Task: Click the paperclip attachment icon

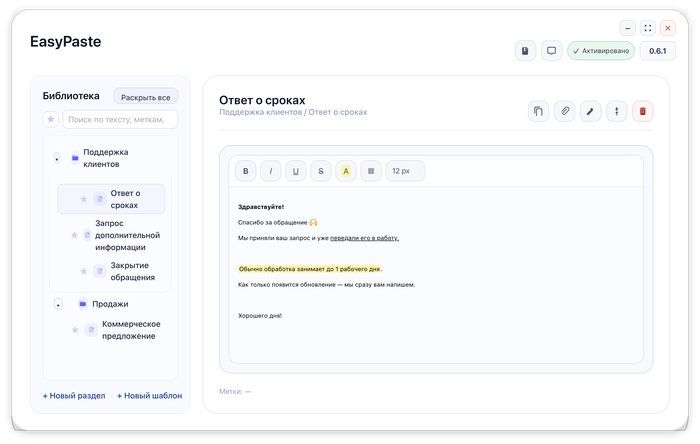Action: (x=565, y=112)
